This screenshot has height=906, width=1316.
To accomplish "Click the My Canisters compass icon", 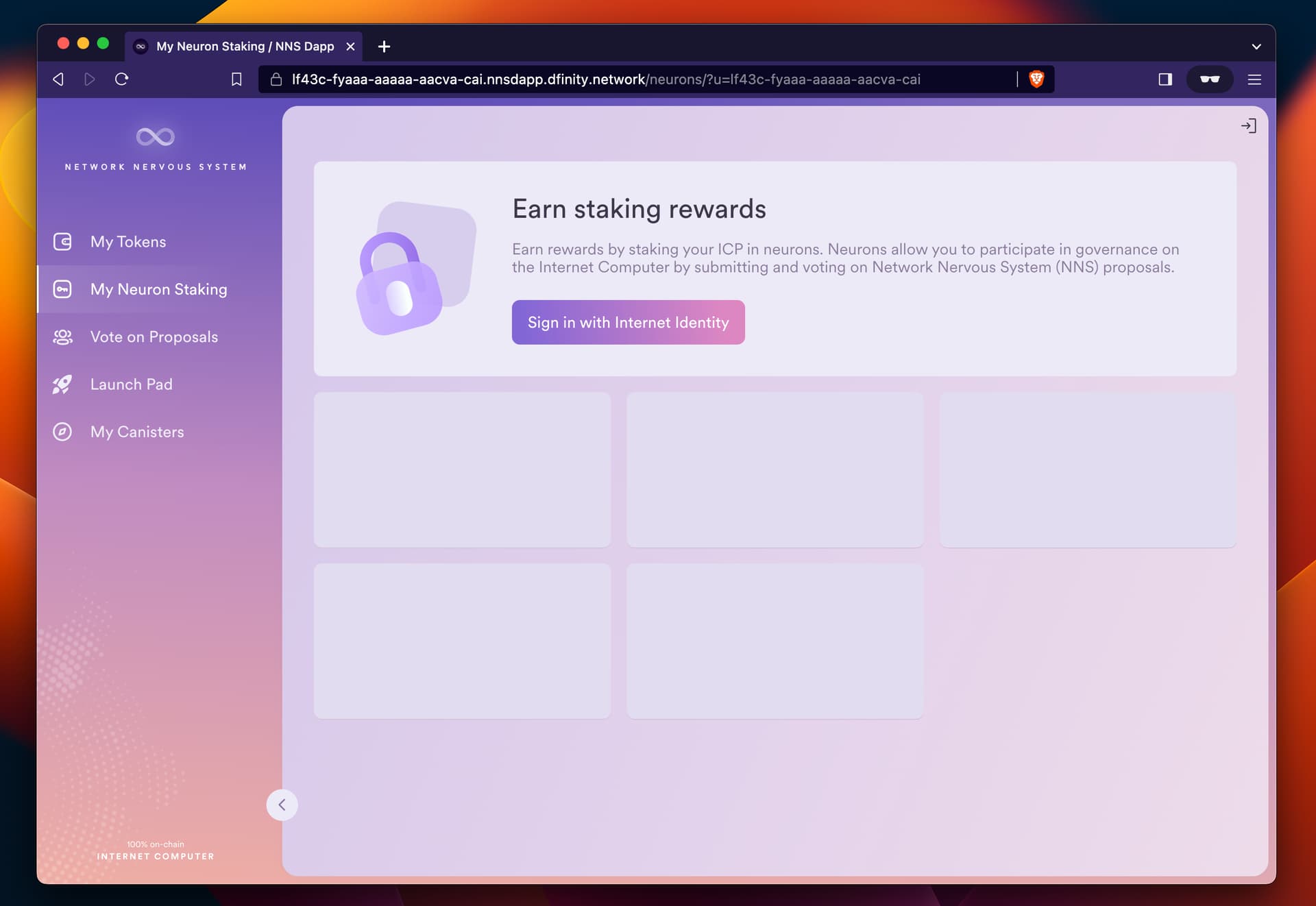I will (x=62, y=432).
